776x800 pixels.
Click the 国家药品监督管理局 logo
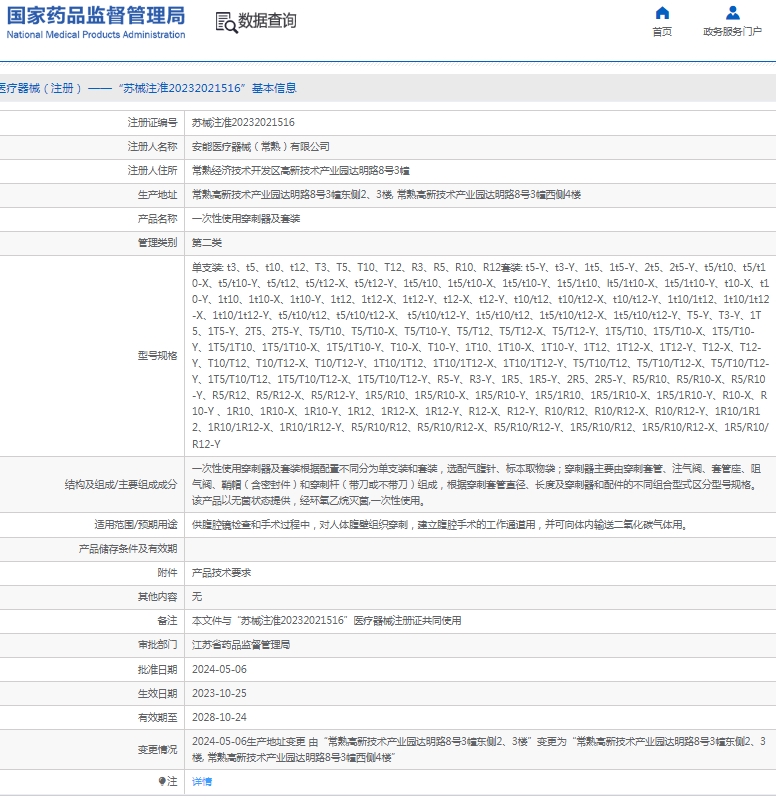(96, 16)
